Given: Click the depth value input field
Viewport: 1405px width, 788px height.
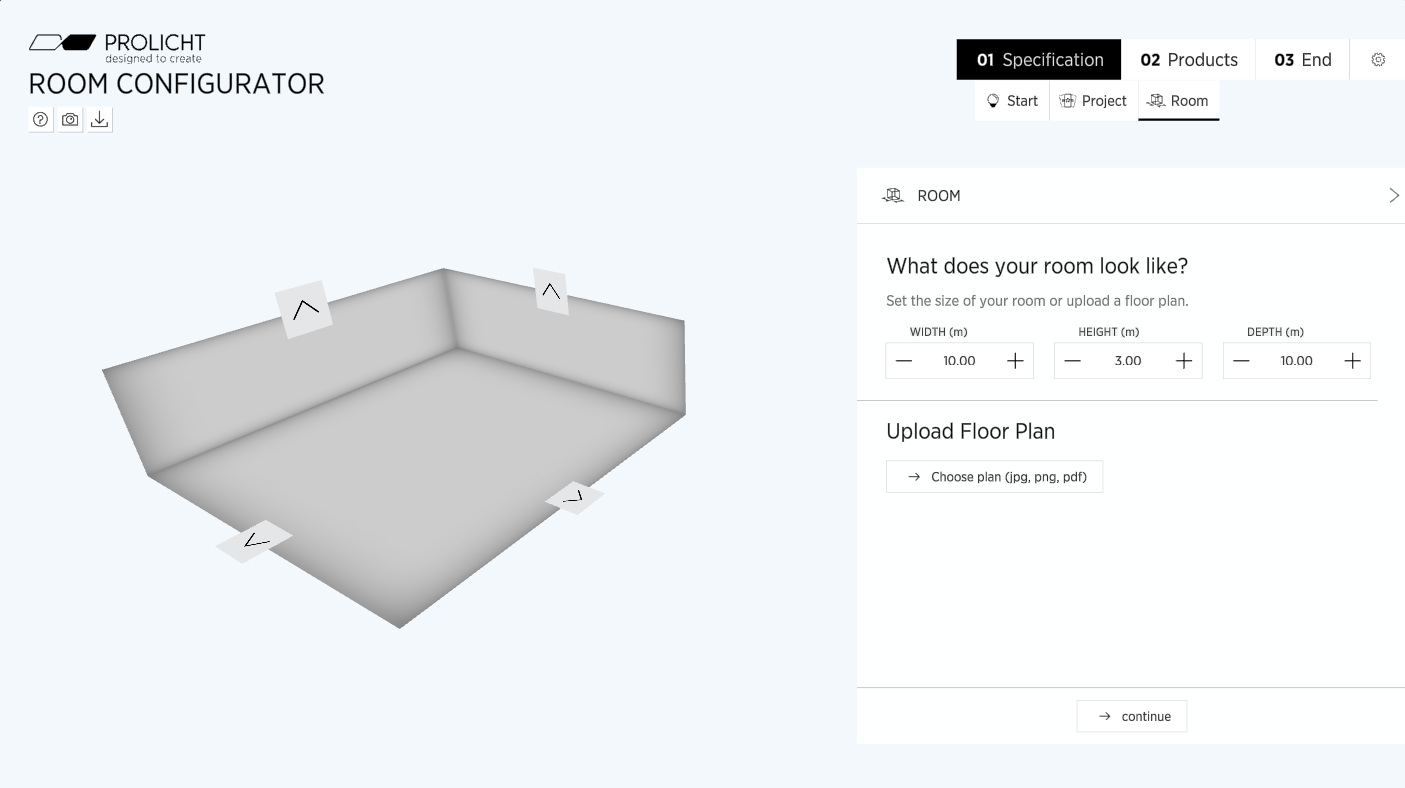Looking at the screenshot, I should [x=1296, y=361].
